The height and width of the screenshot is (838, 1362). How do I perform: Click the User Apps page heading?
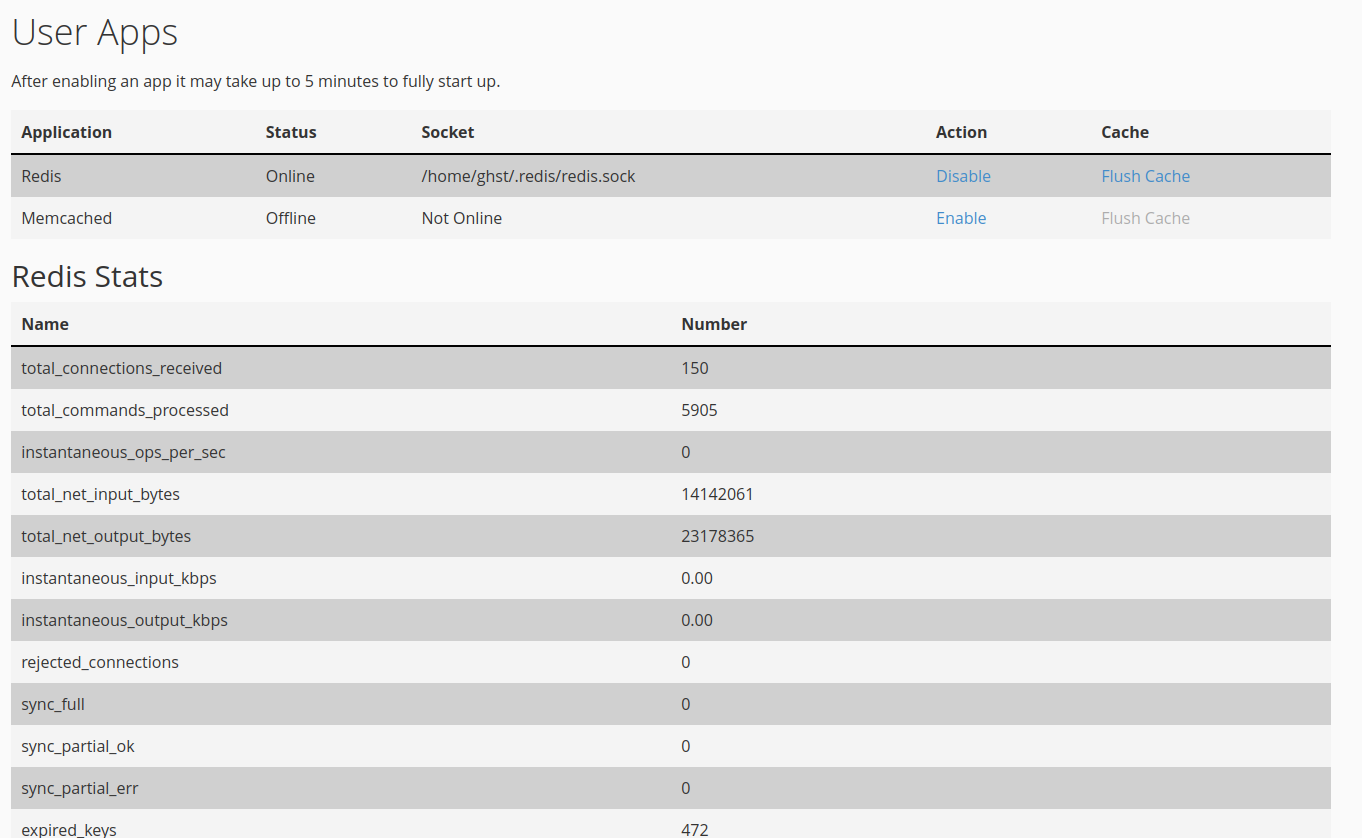[x=94, y=32]
